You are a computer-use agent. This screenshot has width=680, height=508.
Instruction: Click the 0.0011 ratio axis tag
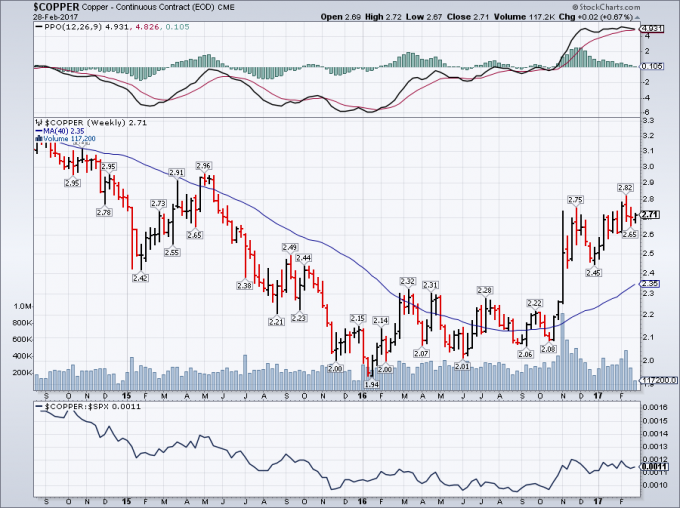652,467
